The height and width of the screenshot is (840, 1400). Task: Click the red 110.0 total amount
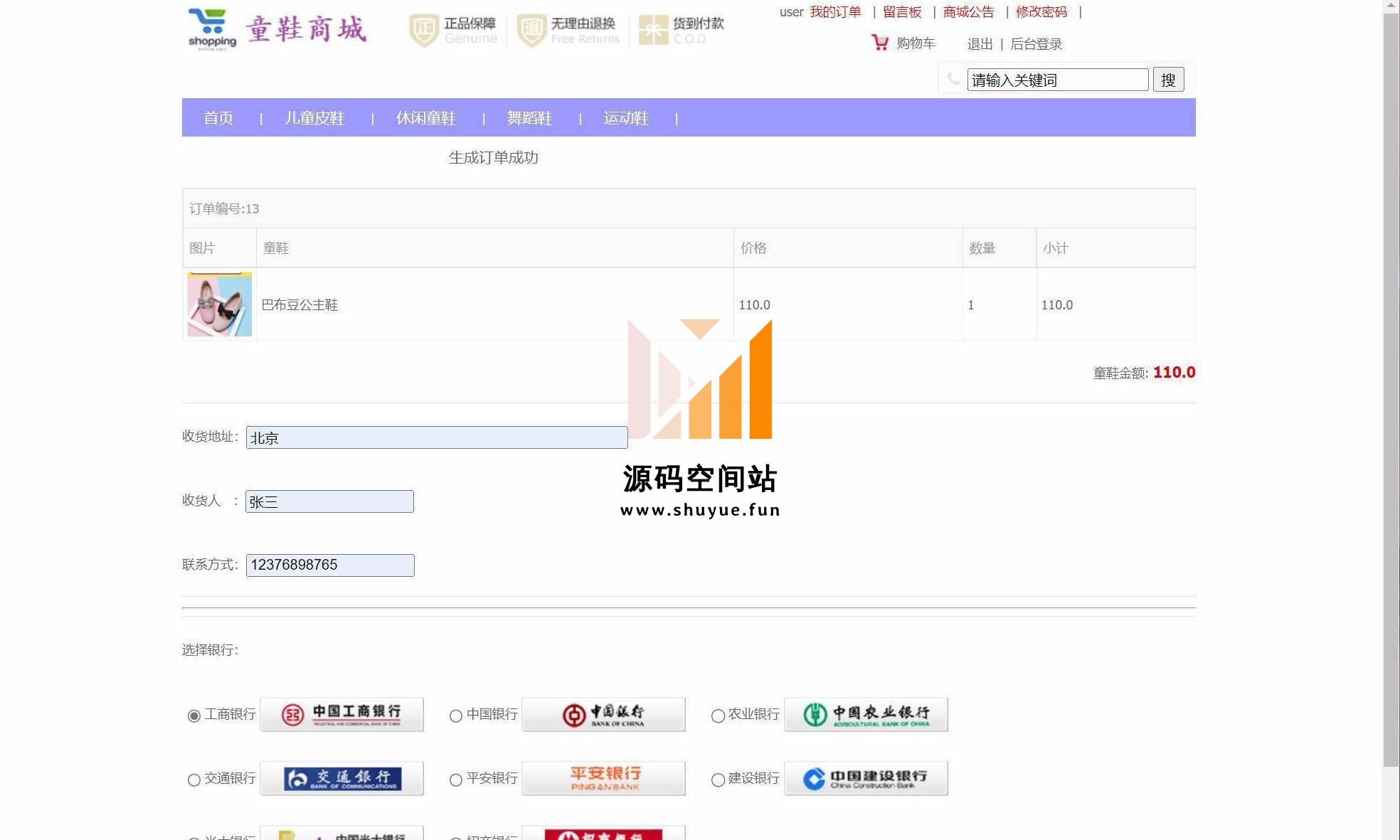tap(1174, 372)
